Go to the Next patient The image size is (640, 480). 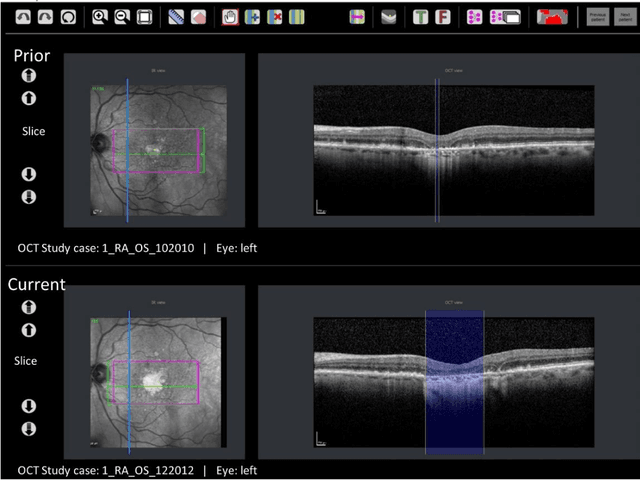pos(625,17)
